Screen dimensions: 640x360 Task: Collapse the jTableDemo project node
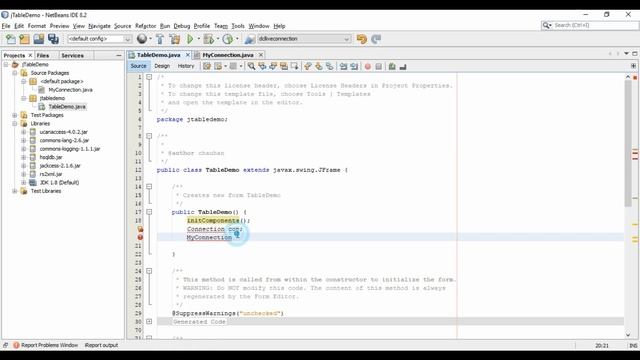[x=6, y=64]
